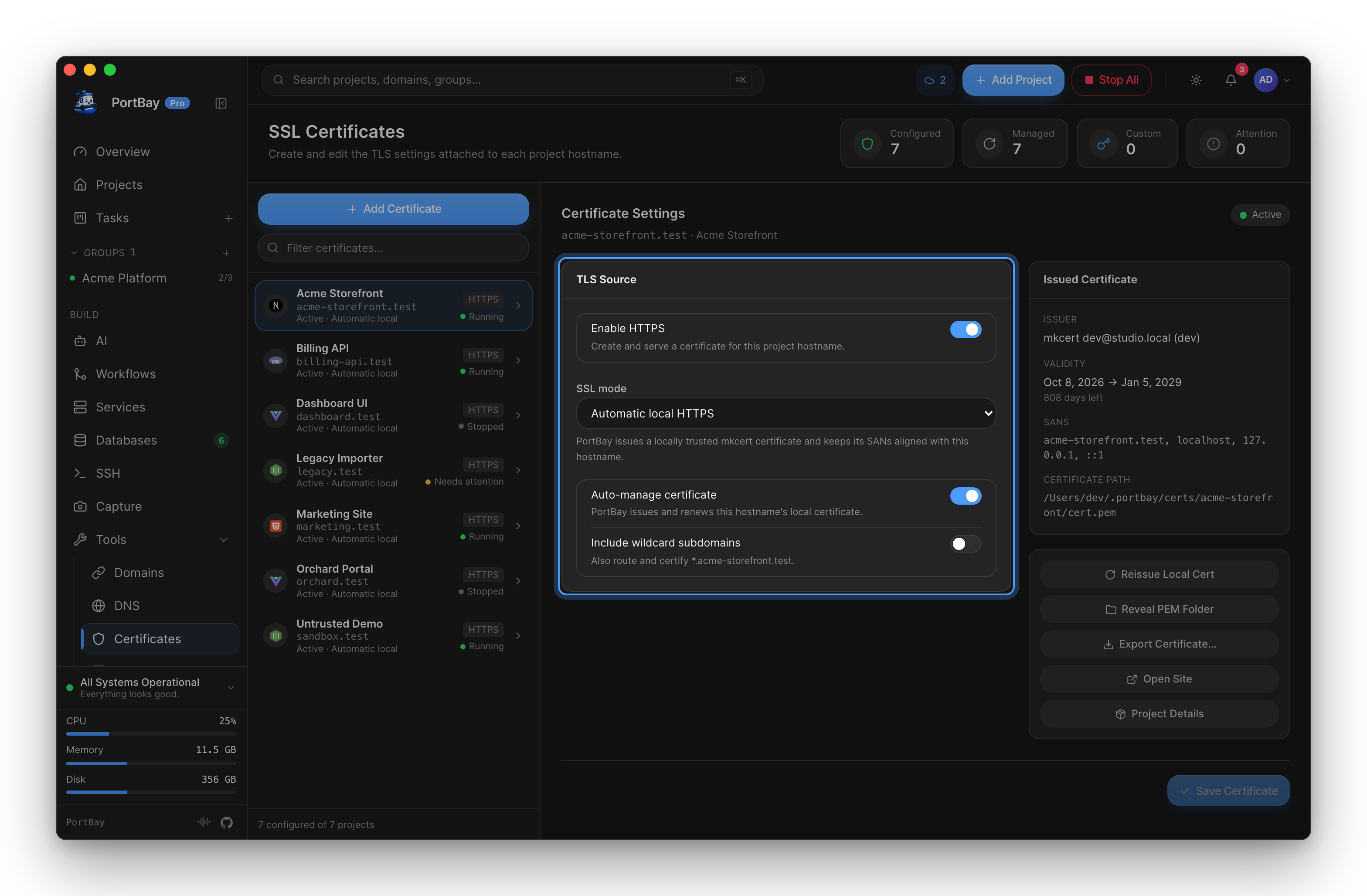The width and height of the screenshot is (1367, 896).
Task: Click the CPU usage bar
Action: [151, 733]
